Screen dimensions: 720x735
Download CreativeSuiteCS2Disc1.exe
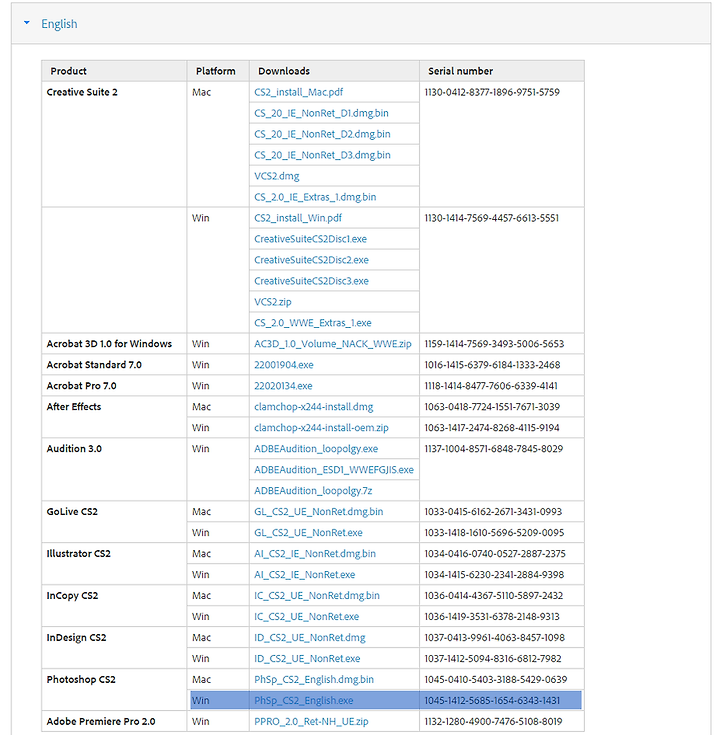(310, 239)
